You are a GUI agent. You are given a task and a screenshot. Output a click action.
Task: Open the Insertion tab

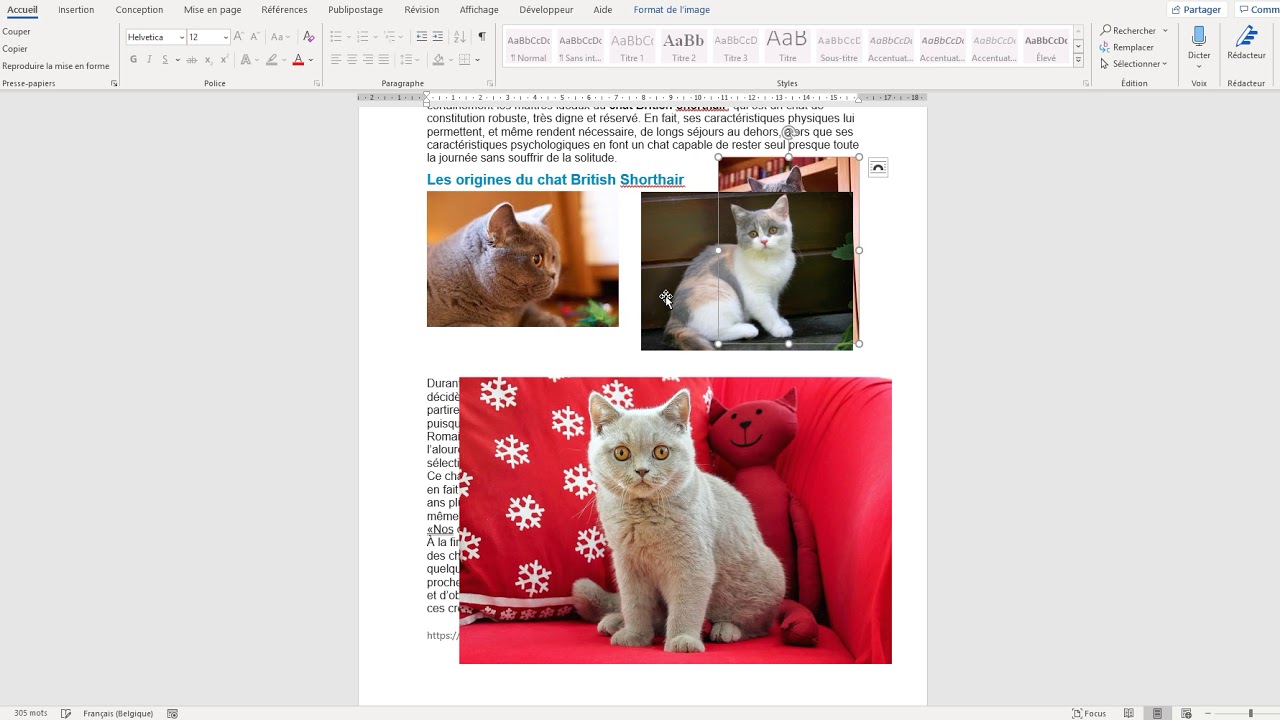tap(76, 10)
